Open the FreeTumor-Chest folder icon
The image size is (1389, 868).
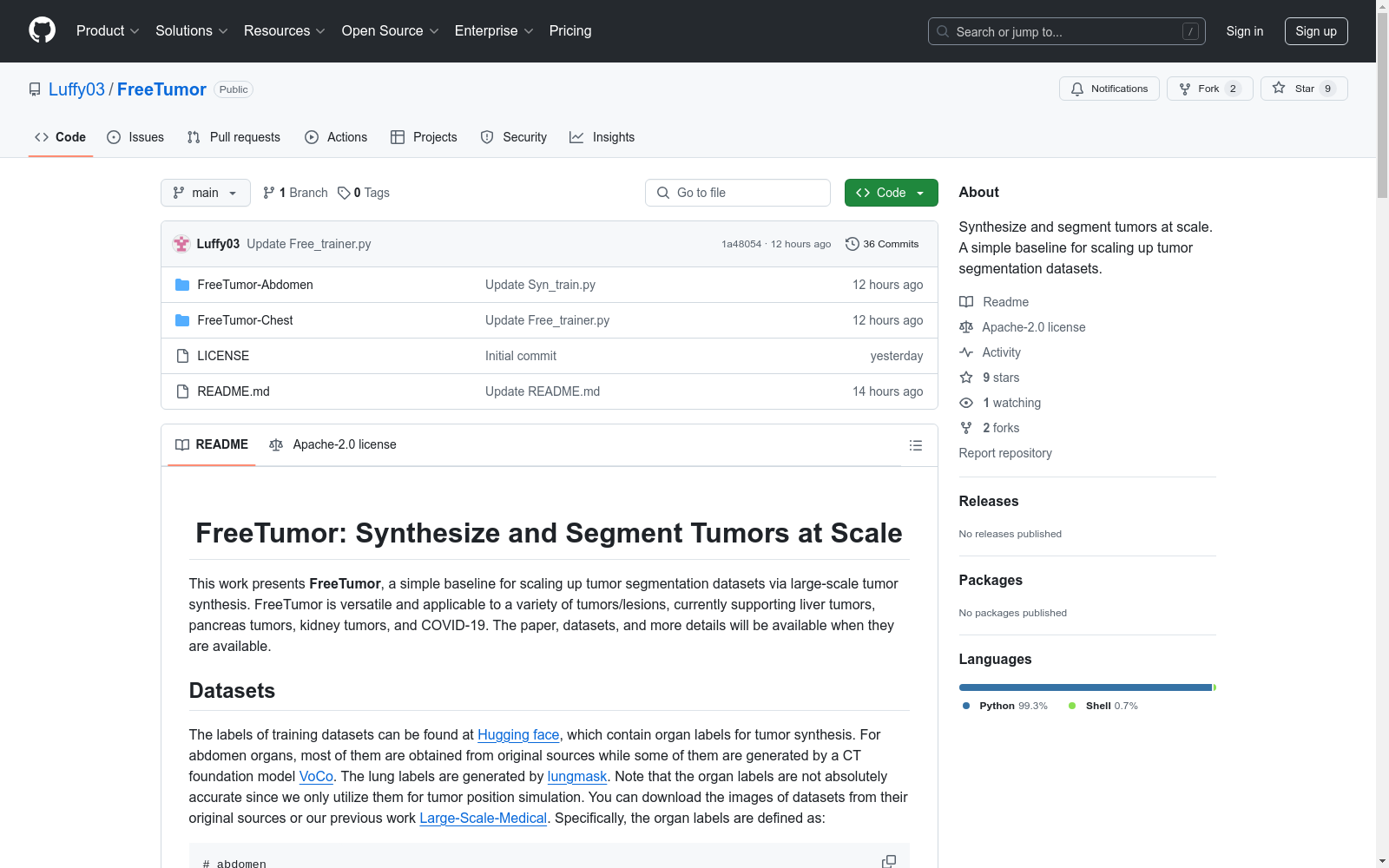[x=182, y=320]
